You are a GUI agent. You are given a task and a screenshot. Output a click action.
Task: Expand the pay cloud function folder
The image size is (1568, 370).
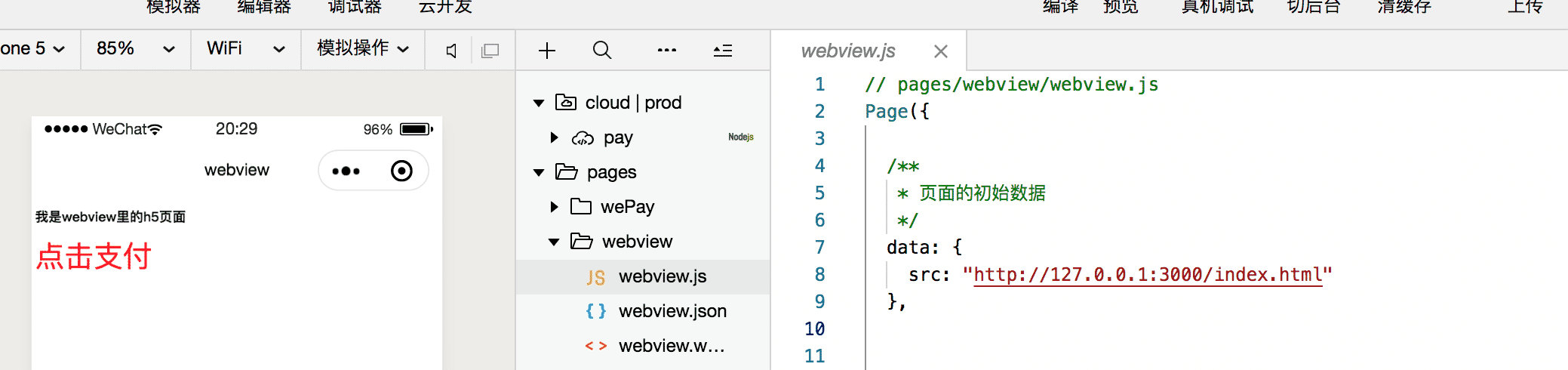point(555,137)
